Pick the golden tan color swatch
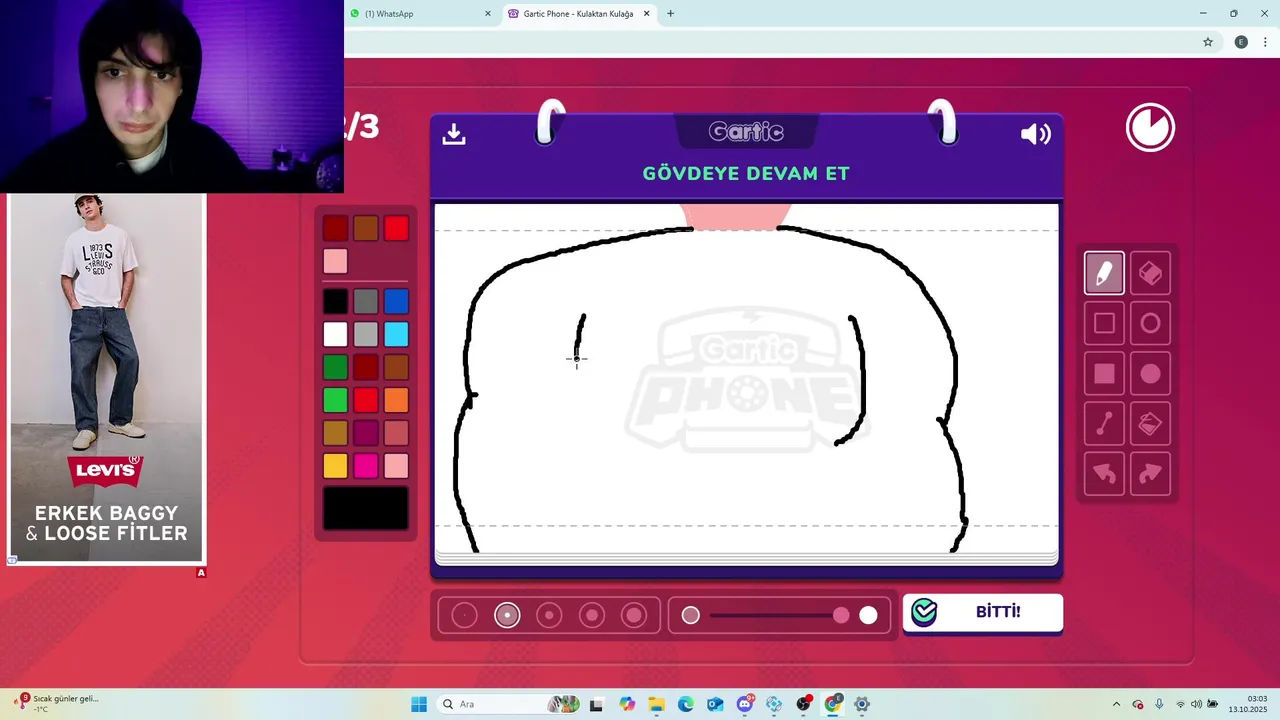Screen dimensions: 1280x720 335,433
